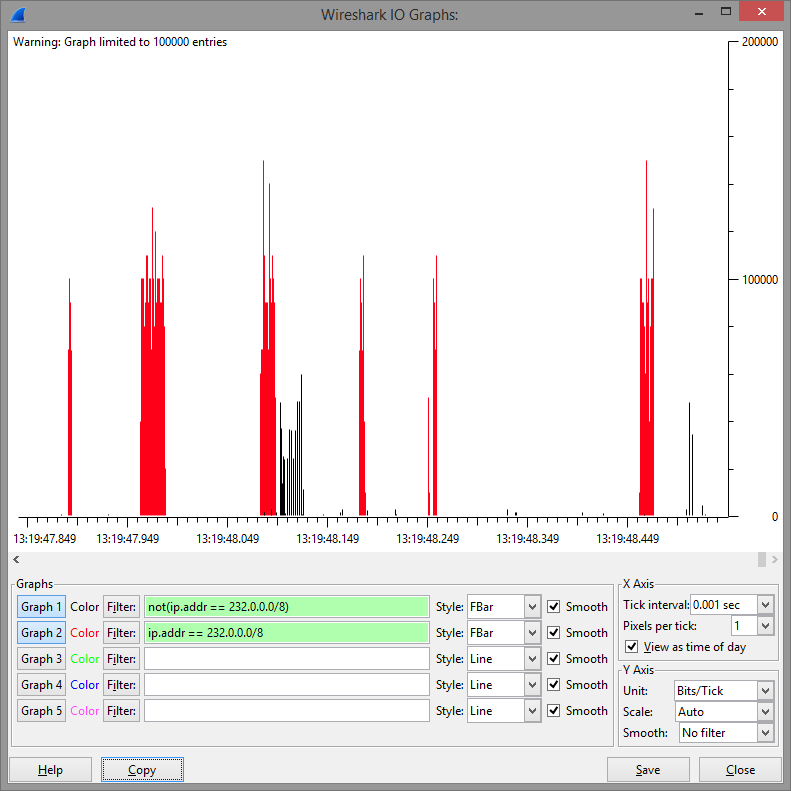791x791 pixels.
Task: Uncheck Smooth for Graph 5
Action: pyautogui.click(x=554, y=711)
